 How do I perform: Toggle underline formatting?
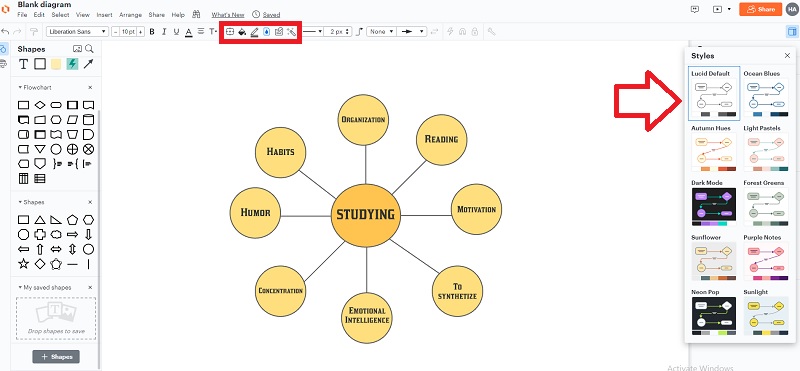click(x=176, y=32)
